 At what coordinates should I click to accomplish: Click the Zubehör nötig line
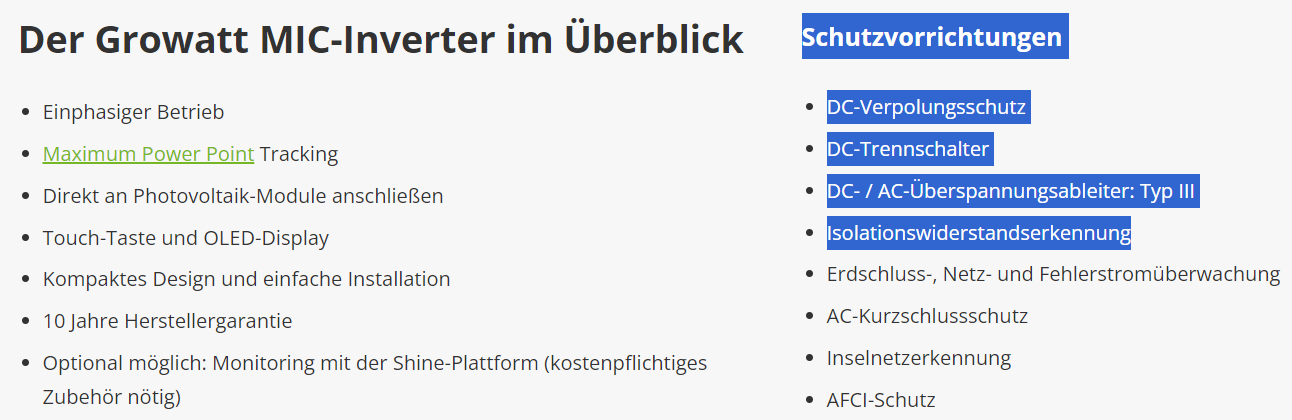[x=112, y=397]
